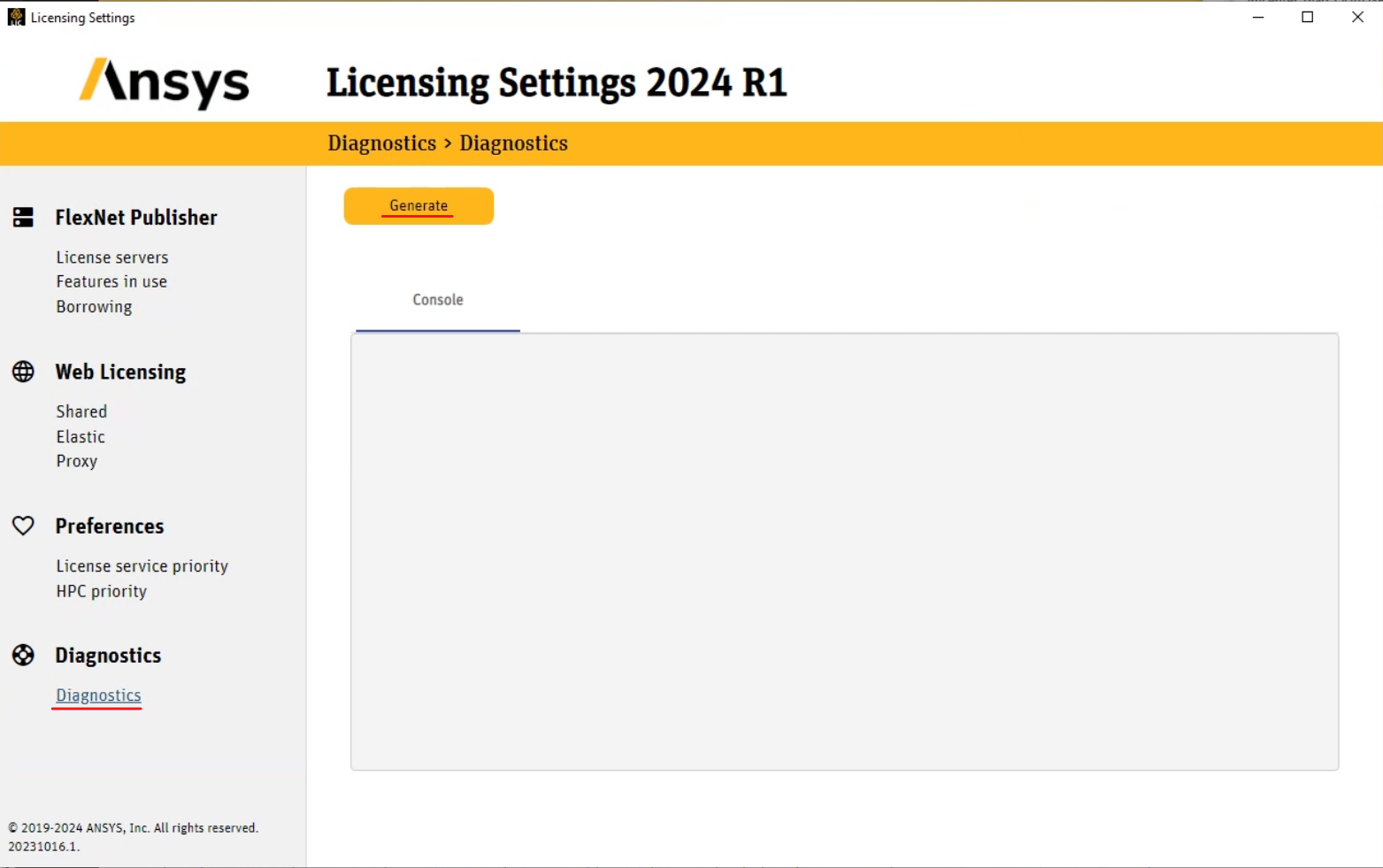Viewport: 1383px width, 868px height.
Task: Open the HPC priority page
Action: pyautogui.click(x=101, y=590)
